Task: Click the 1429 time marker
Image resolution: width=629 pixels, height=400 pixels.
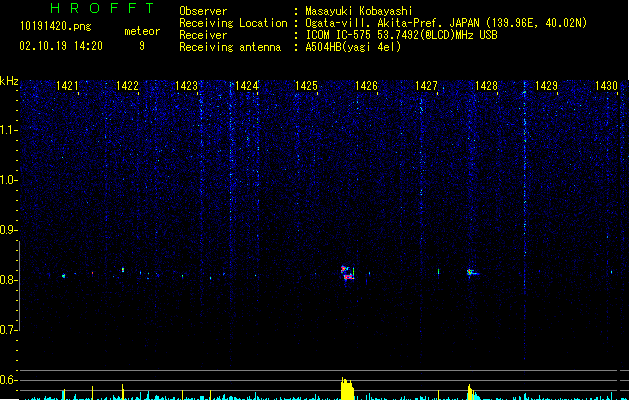Action: [546, 86]
